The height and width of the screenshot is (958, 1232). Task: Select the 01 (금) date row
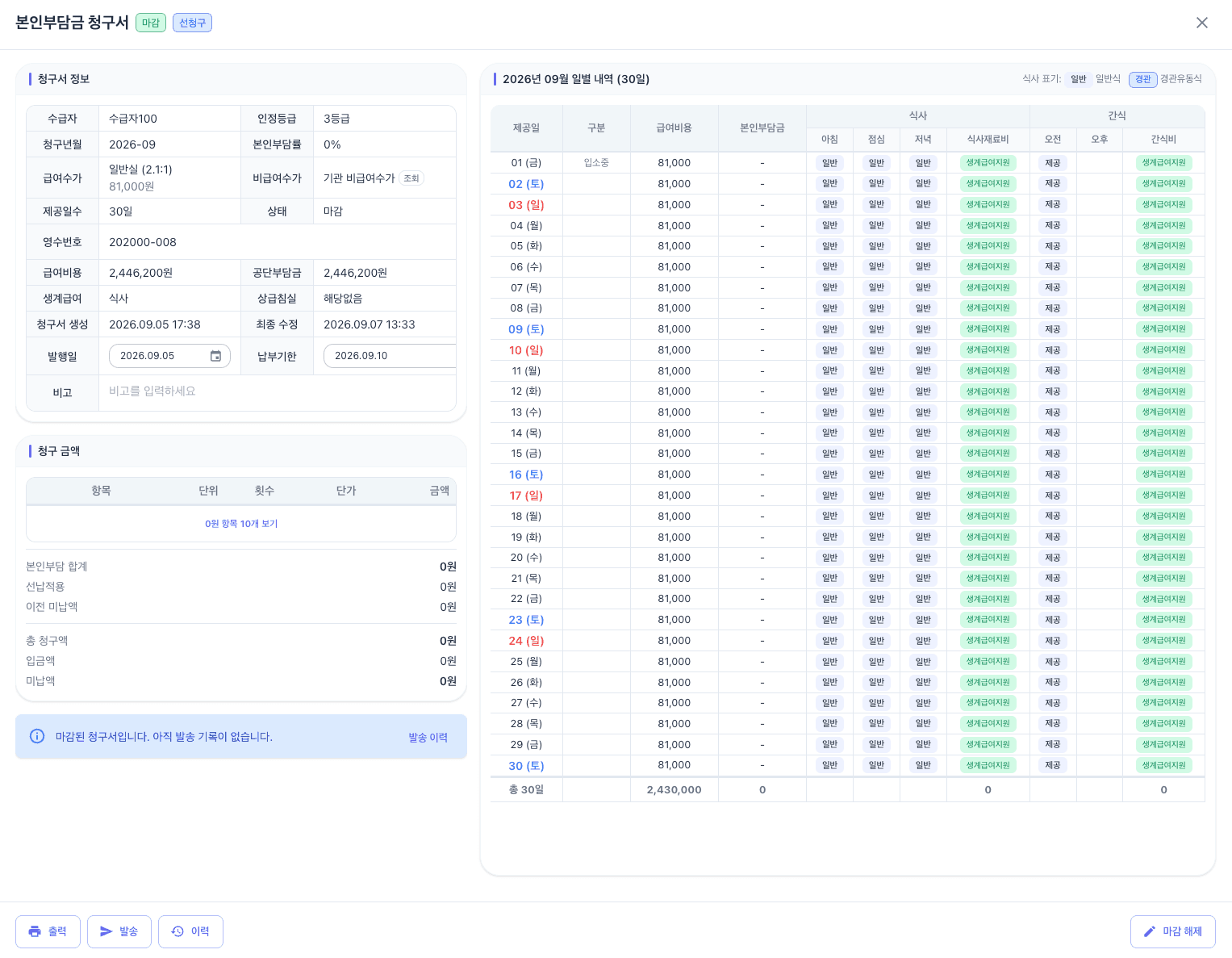[847, 163]
